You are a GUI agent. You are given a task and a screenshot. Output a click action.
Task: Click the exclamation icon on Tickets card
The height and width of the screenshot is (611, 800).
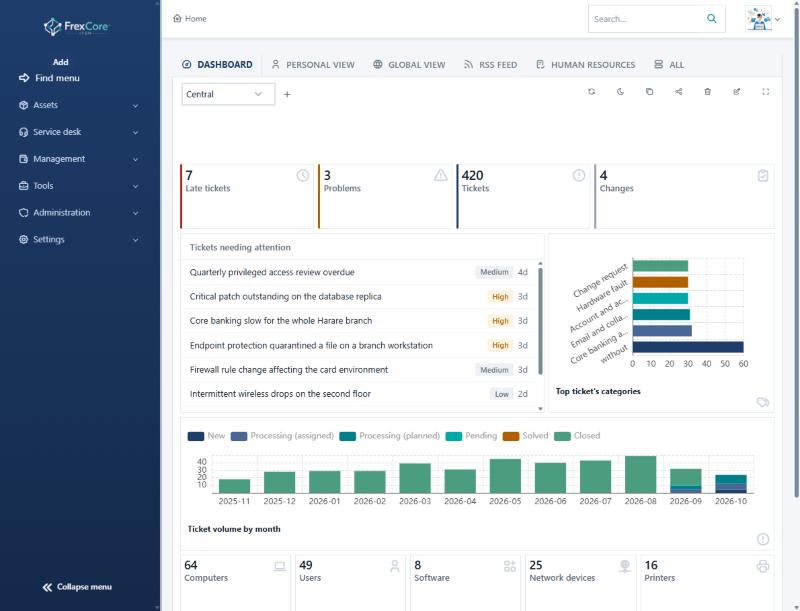pyautogui.click(x=579, y=175)
